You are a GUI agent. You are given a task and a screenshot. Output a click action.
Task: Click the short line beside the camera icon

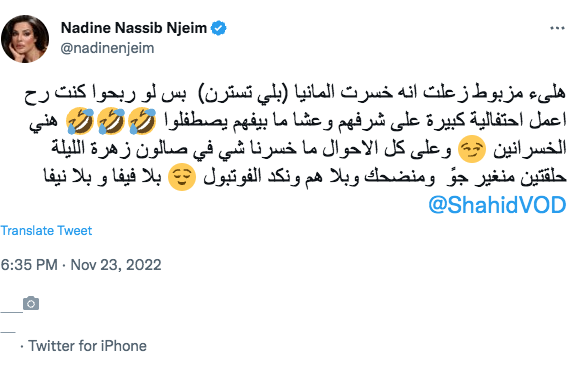pos(11,312)
